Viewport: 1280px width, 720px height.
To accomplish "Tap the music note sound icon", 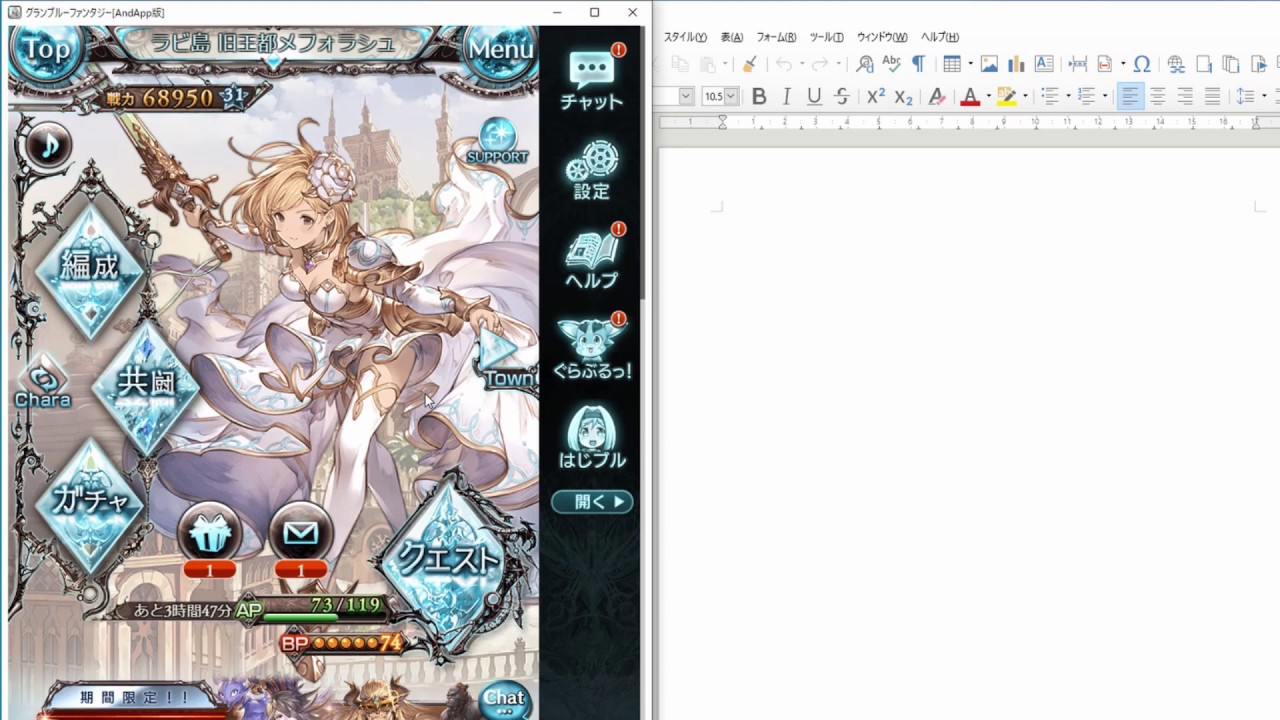I will click(47, 146).
